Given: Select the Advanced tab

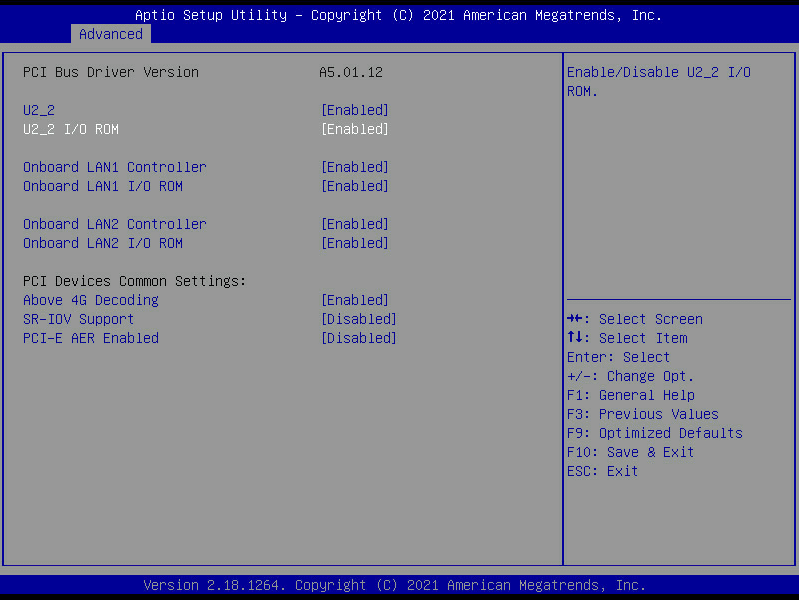Looking at the screenshot, I should tap(111, 34).
